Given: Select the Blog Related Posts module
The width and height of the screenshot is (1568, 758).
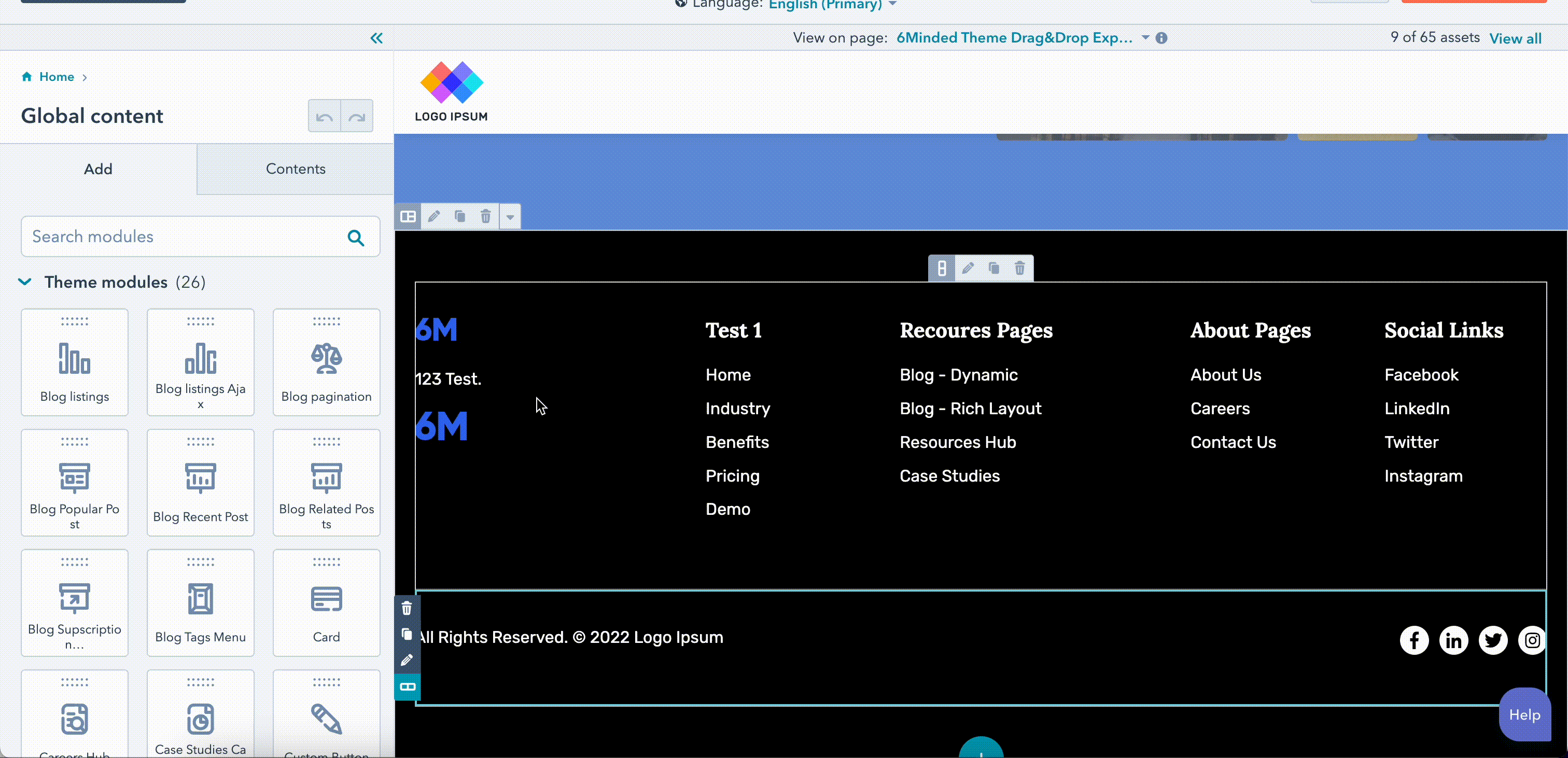Looking at the screenshot, I should tap(327, 483).
